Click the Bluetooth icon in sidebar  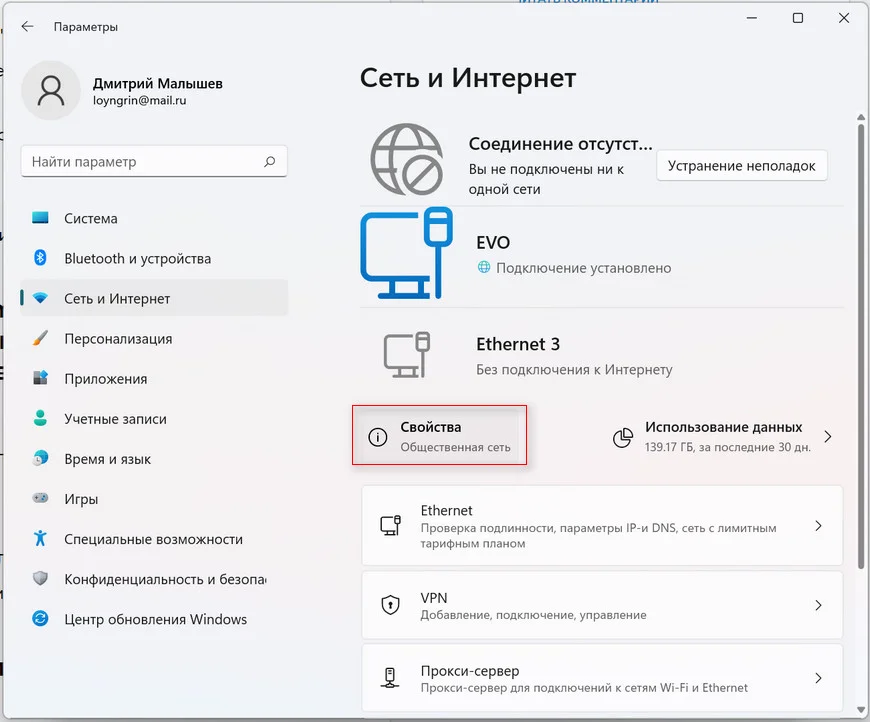tap(40, 258)
